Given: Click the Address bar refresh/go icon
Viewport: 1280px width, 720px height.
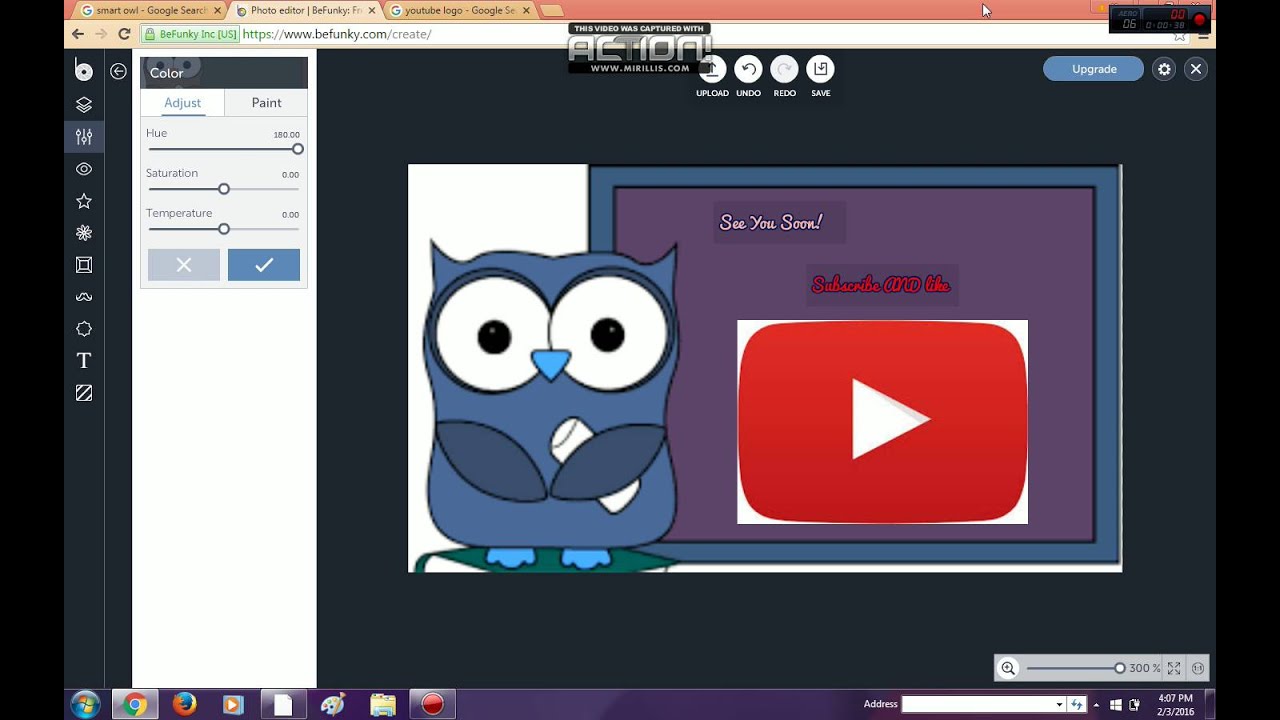Looking at the screenshot, I should point(1077,705).
